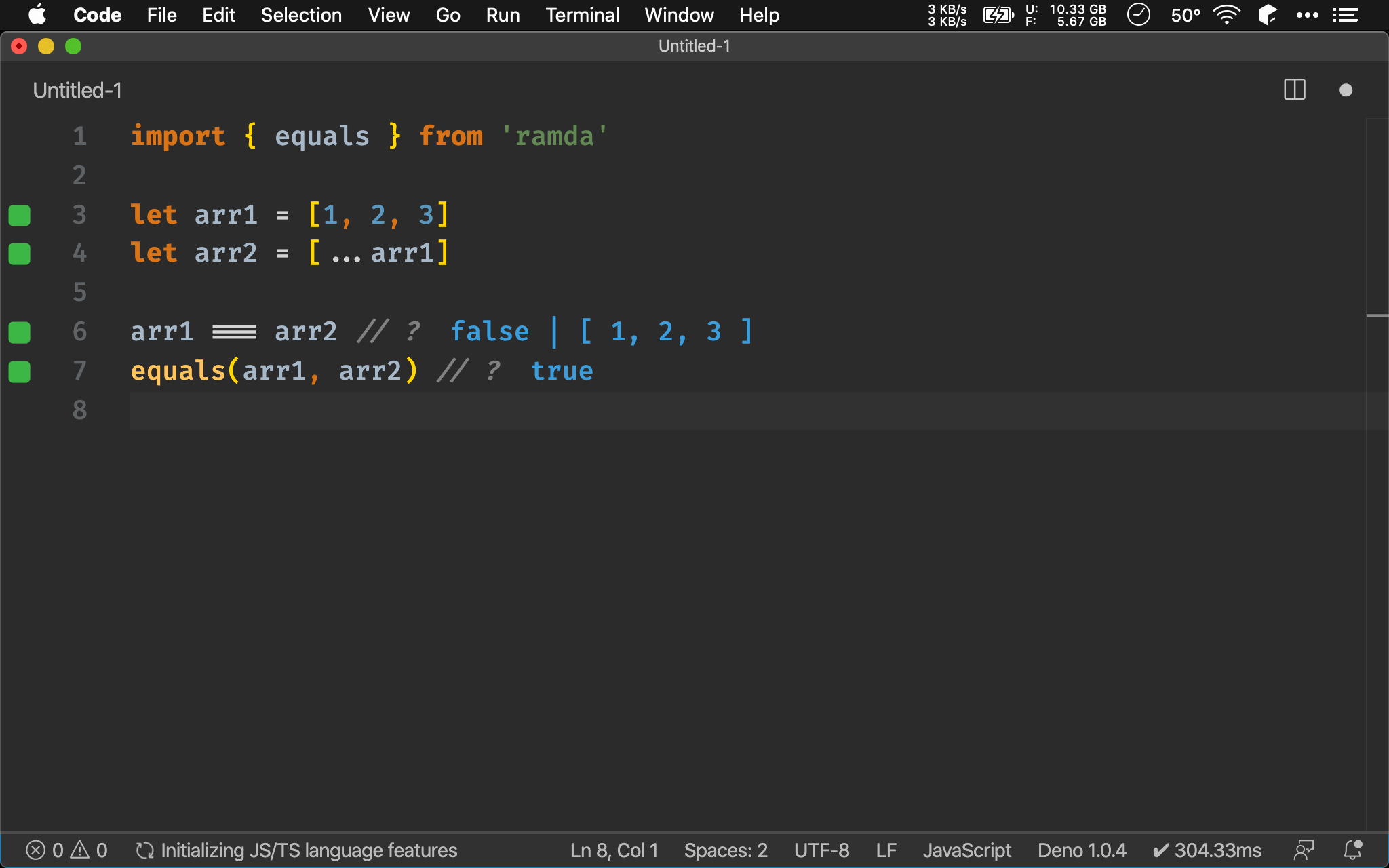
Task: Change indentation via Spaces: 2
Action: 725,850
